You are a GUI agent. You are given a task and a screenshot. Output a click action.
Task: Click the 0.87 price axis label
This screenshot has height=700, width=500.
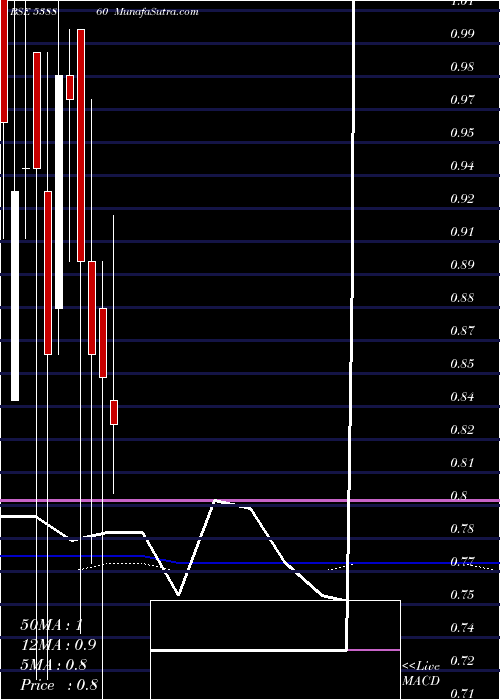pyautogui.click(x=462, y=331)
